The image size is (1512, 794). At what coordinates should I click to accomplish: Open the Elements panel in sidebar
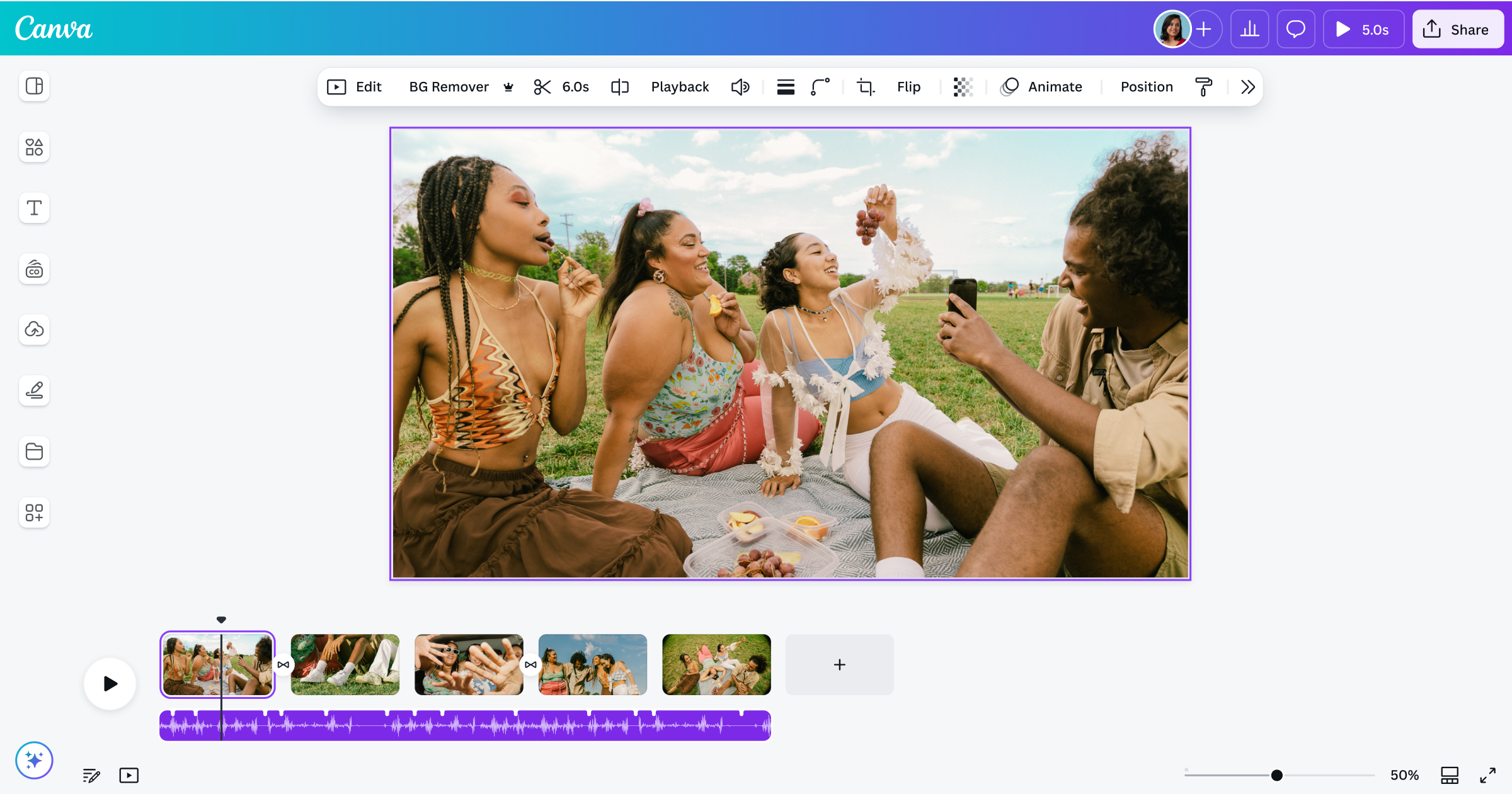click(x=34, y=147)
